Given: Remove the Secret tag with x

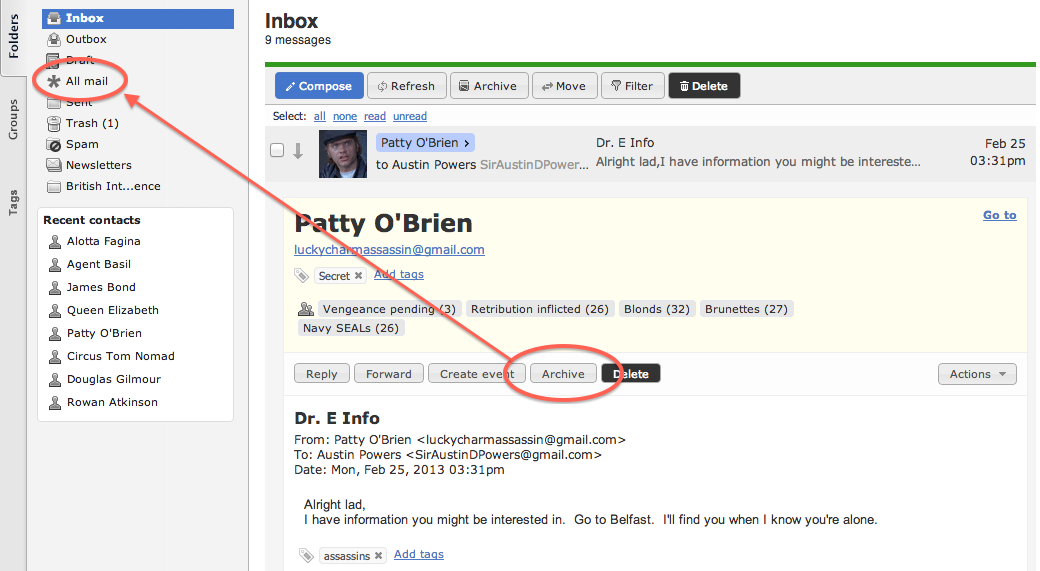Looking at the screenshot, I should tap(358, 276).
